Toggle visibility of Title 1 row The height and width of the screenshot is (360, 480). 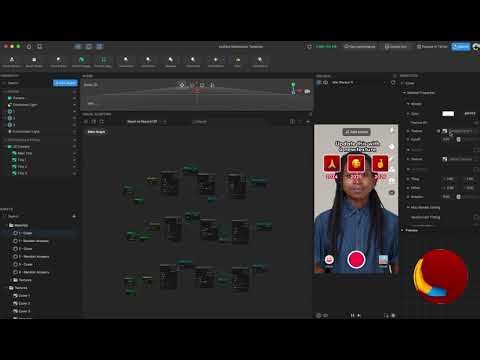point(74,160)
